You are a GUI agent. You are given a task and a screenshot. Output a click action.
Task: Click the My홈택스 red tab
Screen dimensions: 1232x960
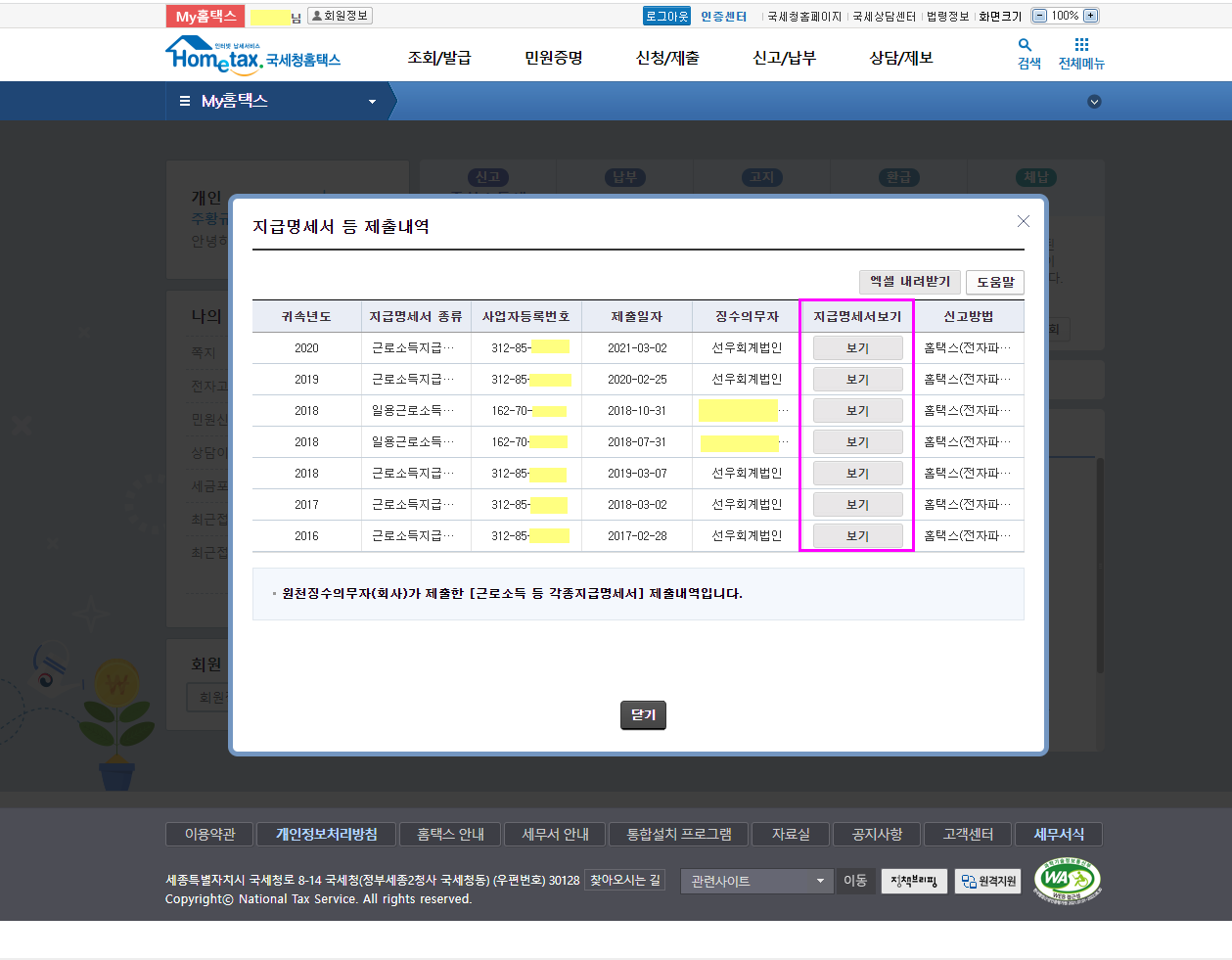[x=205, y=16]
